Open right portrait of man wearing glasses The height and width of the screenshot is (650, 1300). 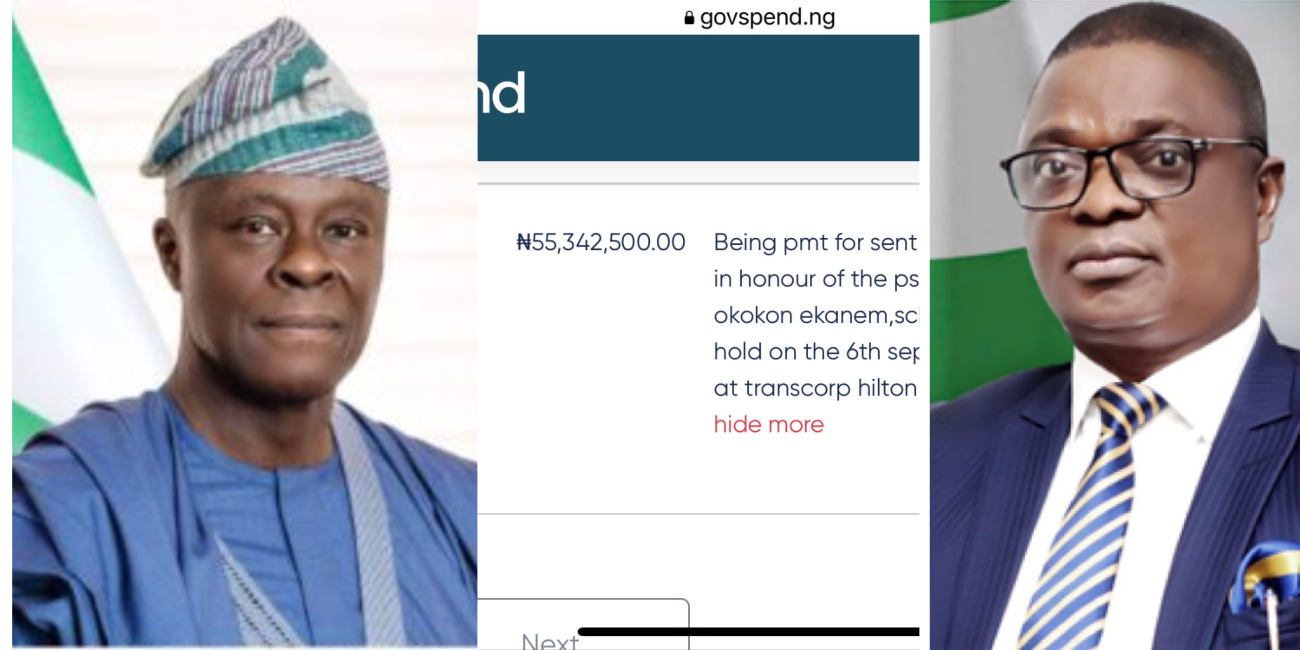coord(1114,325)
